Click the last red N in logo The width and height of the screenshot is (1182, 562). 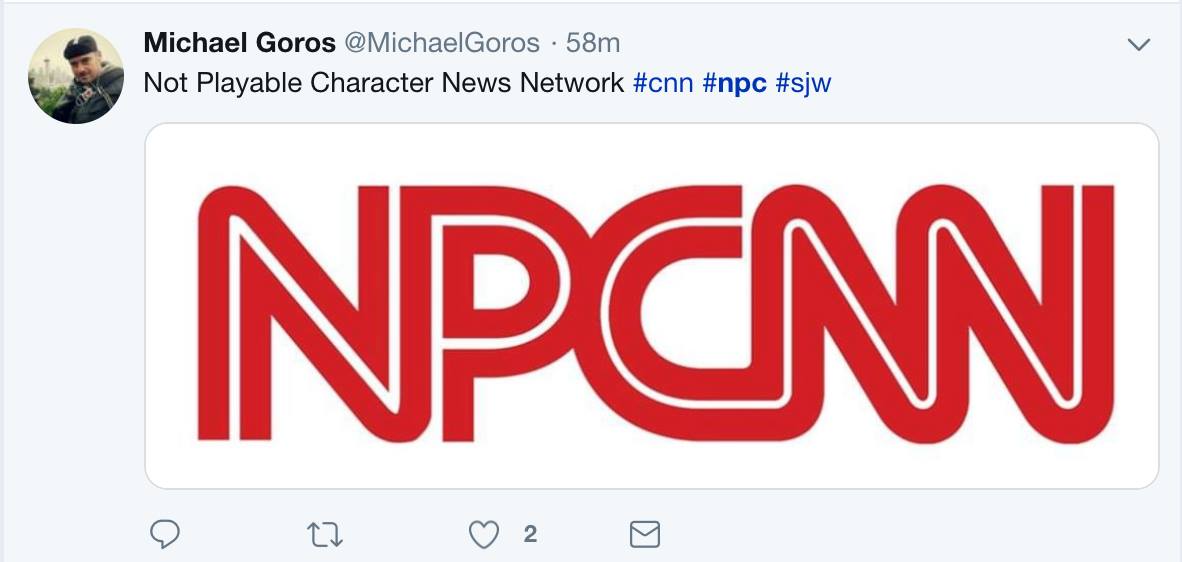click(1000, 312)
